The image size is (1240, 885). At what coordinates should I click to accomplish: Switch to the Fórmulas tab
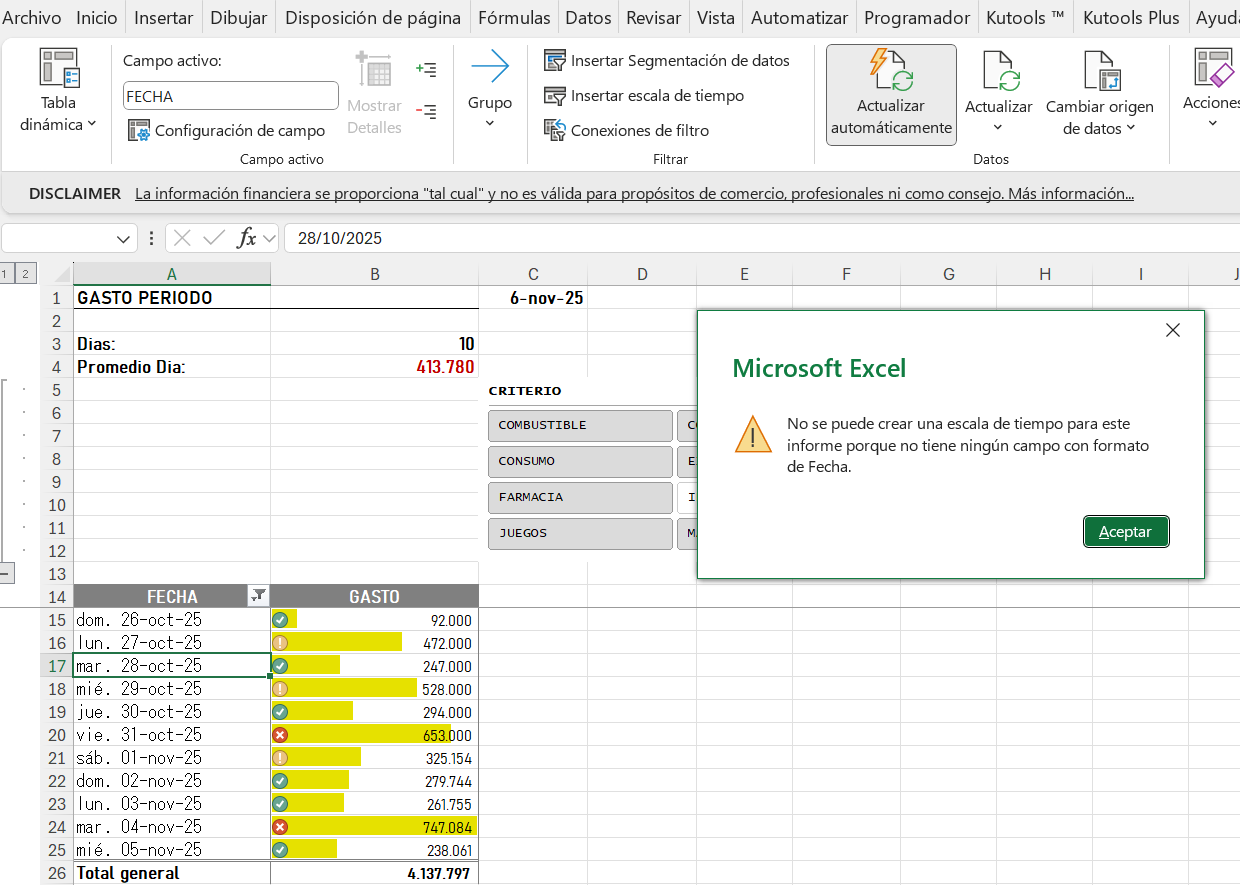[x=514, y=18]
